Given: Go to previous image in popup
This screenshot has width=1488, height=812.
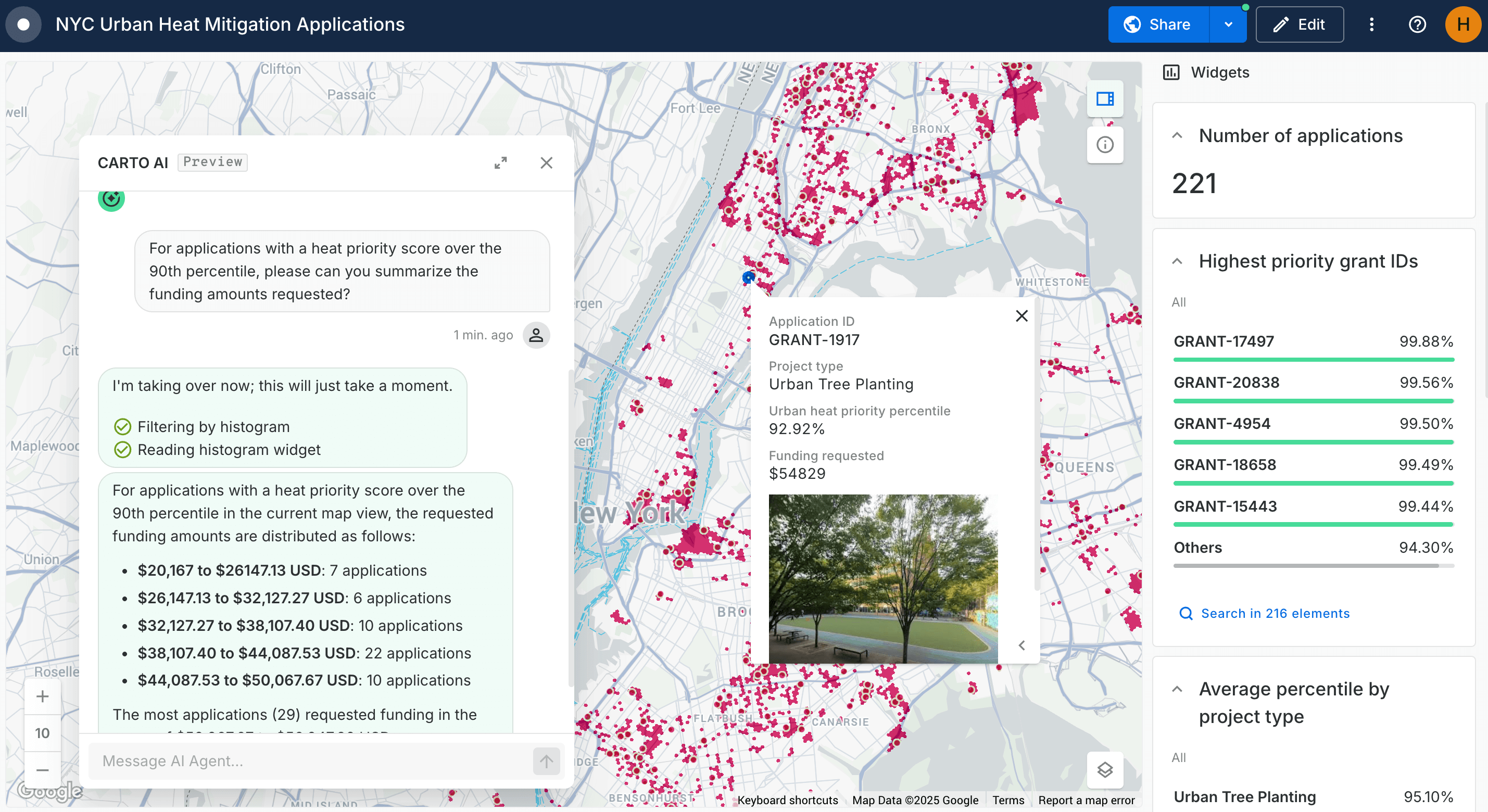Looking at the screenshot, I should [1022, 645].
